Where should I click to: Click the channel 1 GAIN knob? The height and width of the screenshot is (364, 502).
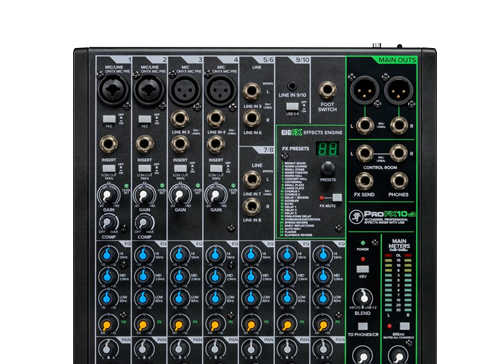pos(108,195)
